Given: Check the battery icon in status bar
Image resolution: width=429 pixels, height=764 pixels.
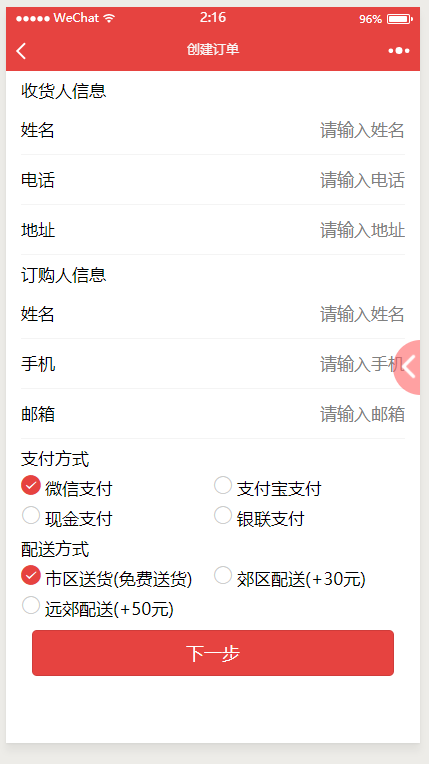Looking at the screenshot, I should (x=399, y=19).
